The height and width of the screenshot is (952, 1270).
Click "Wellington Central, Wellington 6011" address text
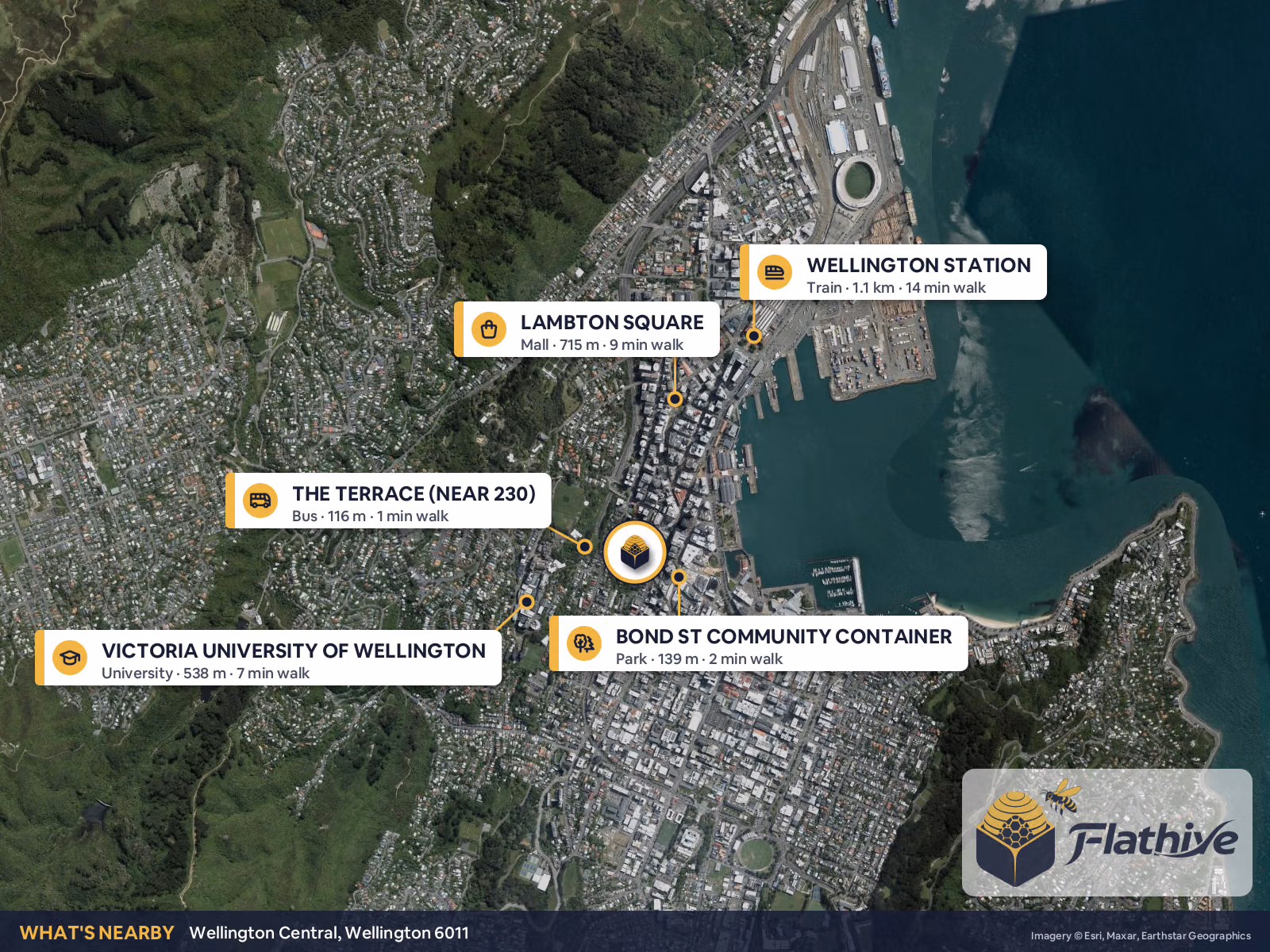point(329,933)
